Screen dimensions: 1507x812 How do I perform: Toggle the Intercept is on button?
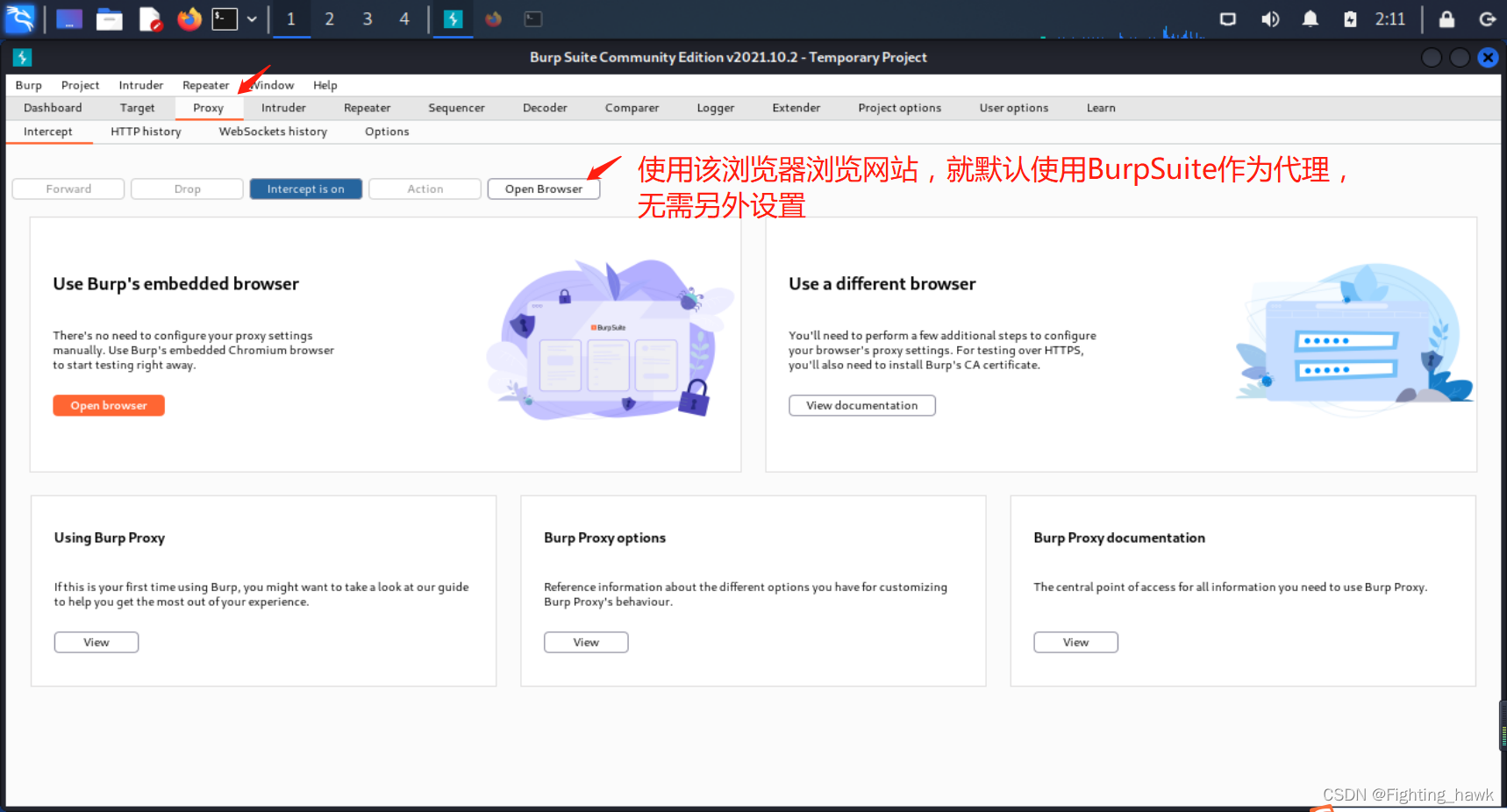coord(306,189)
